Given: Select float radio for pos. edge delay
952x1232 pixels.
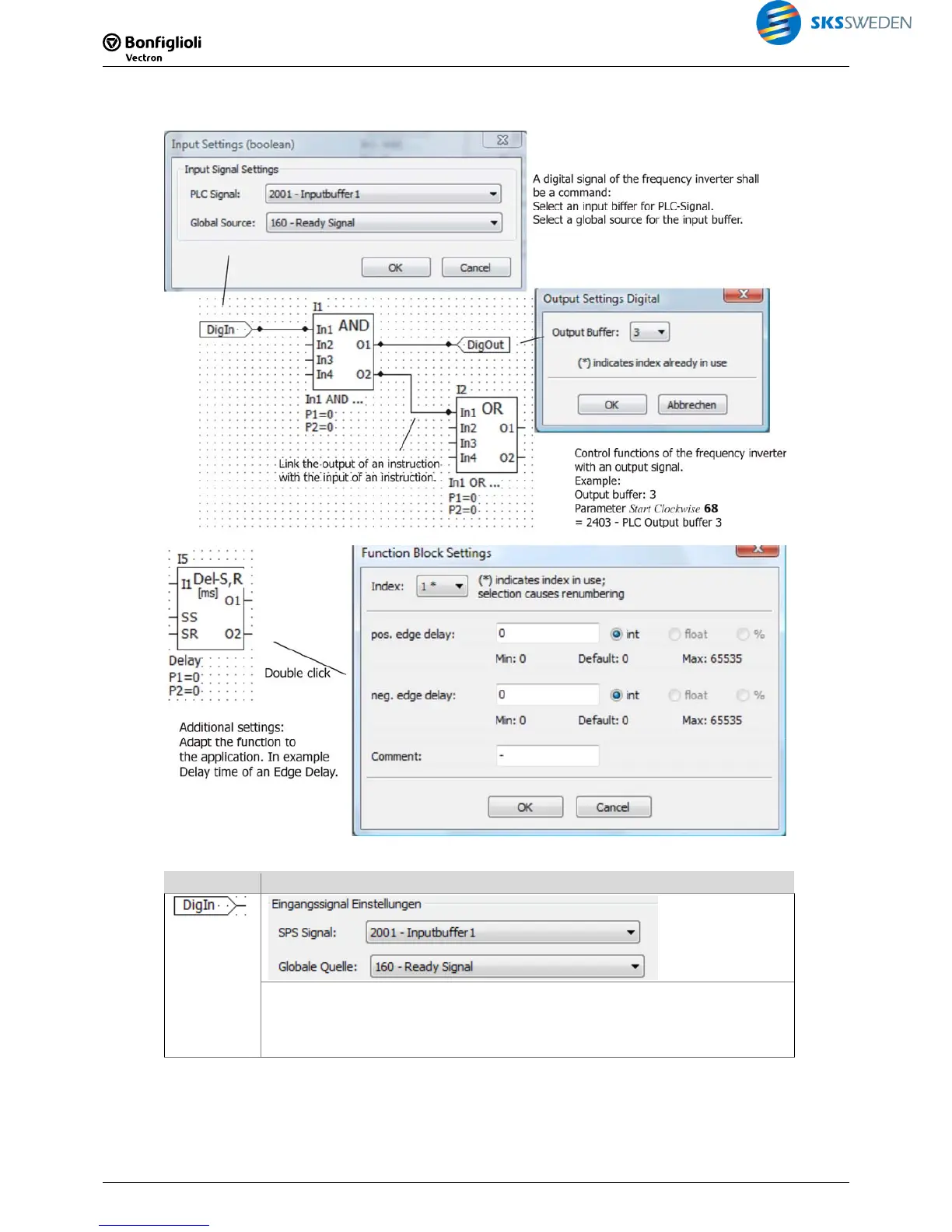Looking at the screenshot, I should [x=674, y=634].
